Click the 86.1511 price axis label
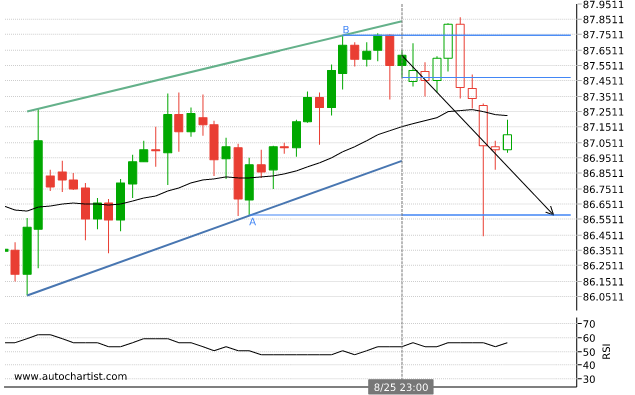The height and width of the screenshot is (395, 635). (x=603, y=282)
